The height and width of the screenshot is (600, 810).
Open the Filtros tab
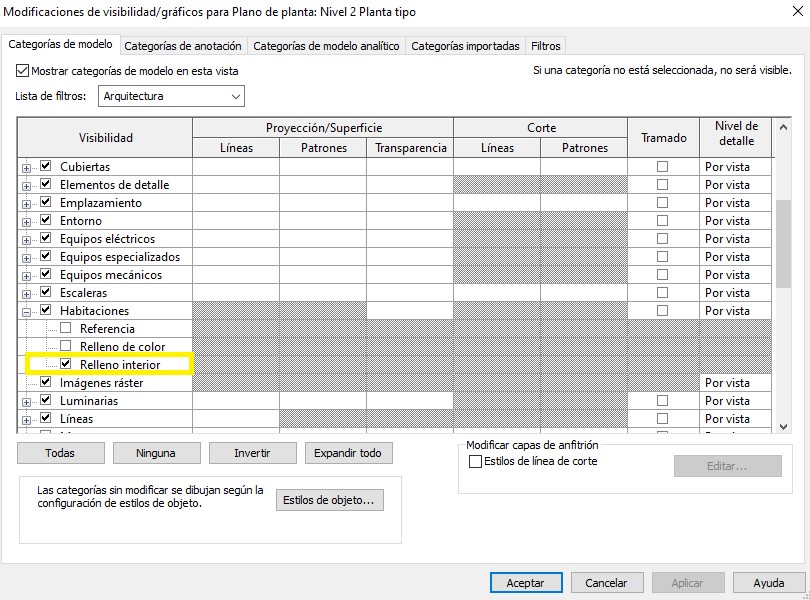pos(546,46)
